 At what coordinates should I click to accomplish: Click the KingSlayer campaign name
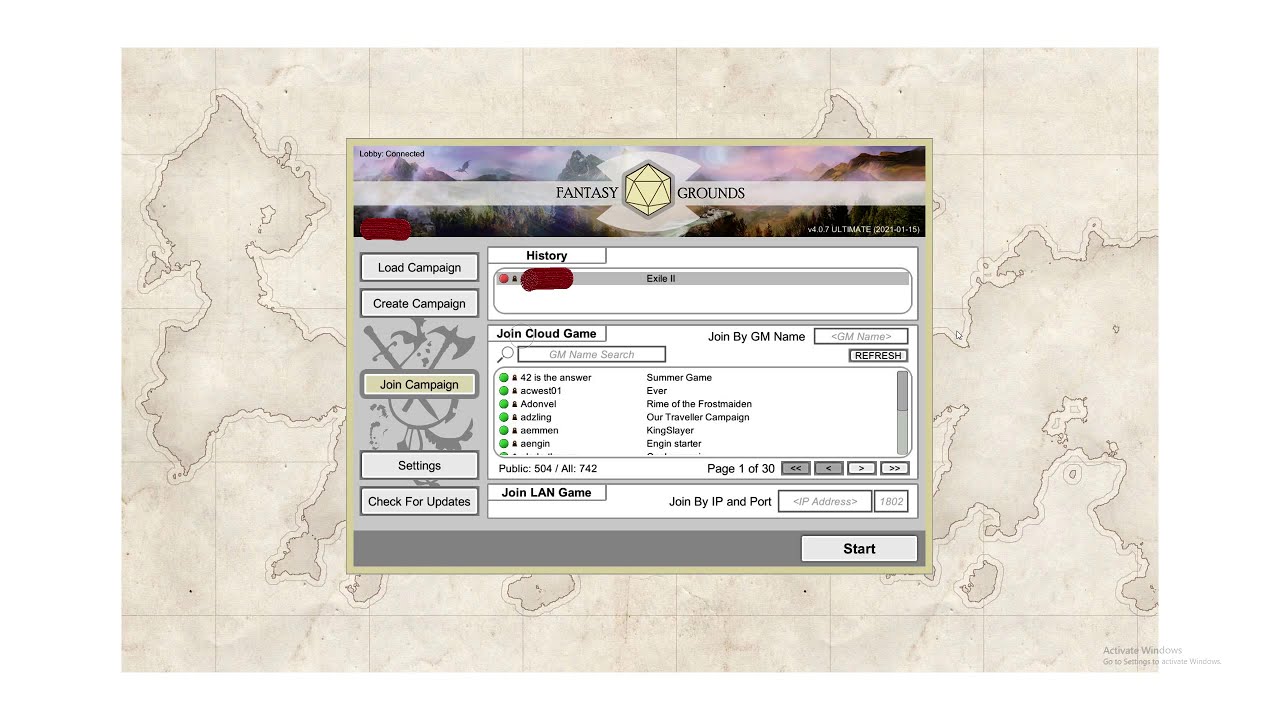(x=670, y=430)
